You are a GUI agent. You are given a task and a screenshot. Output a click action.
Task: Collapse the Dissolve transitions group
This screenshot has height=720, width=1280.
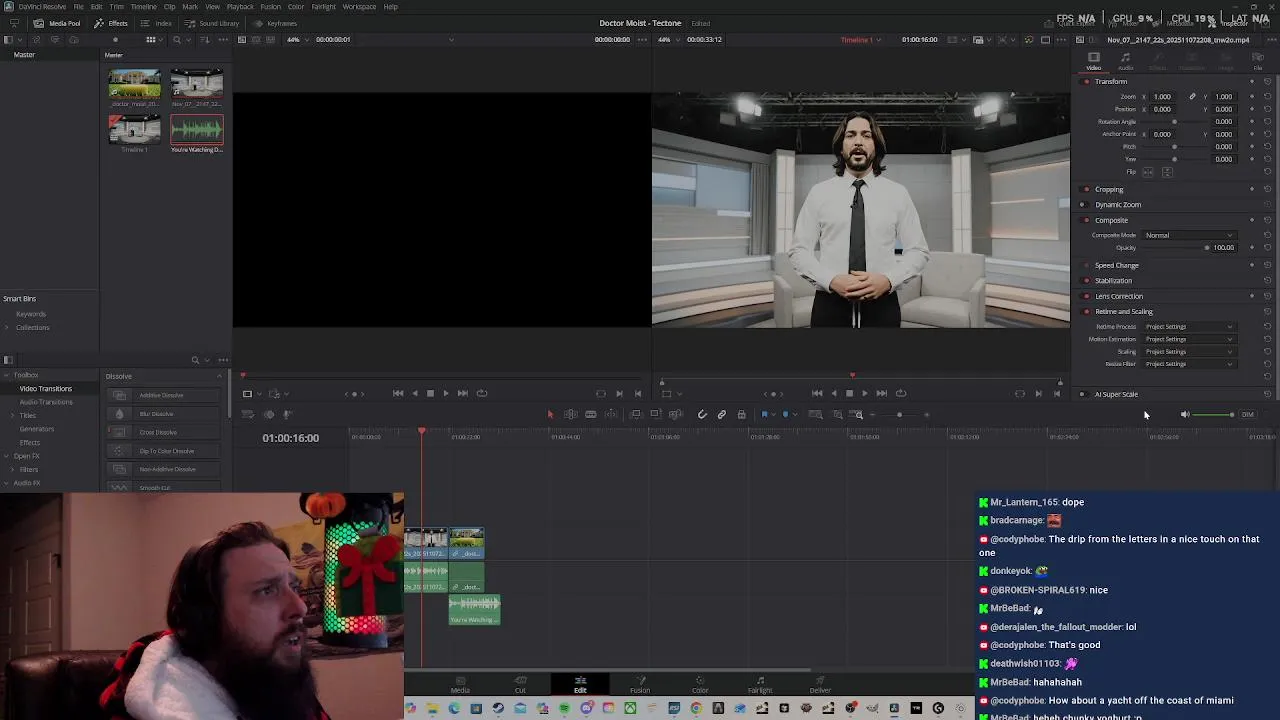coord(219,376)
